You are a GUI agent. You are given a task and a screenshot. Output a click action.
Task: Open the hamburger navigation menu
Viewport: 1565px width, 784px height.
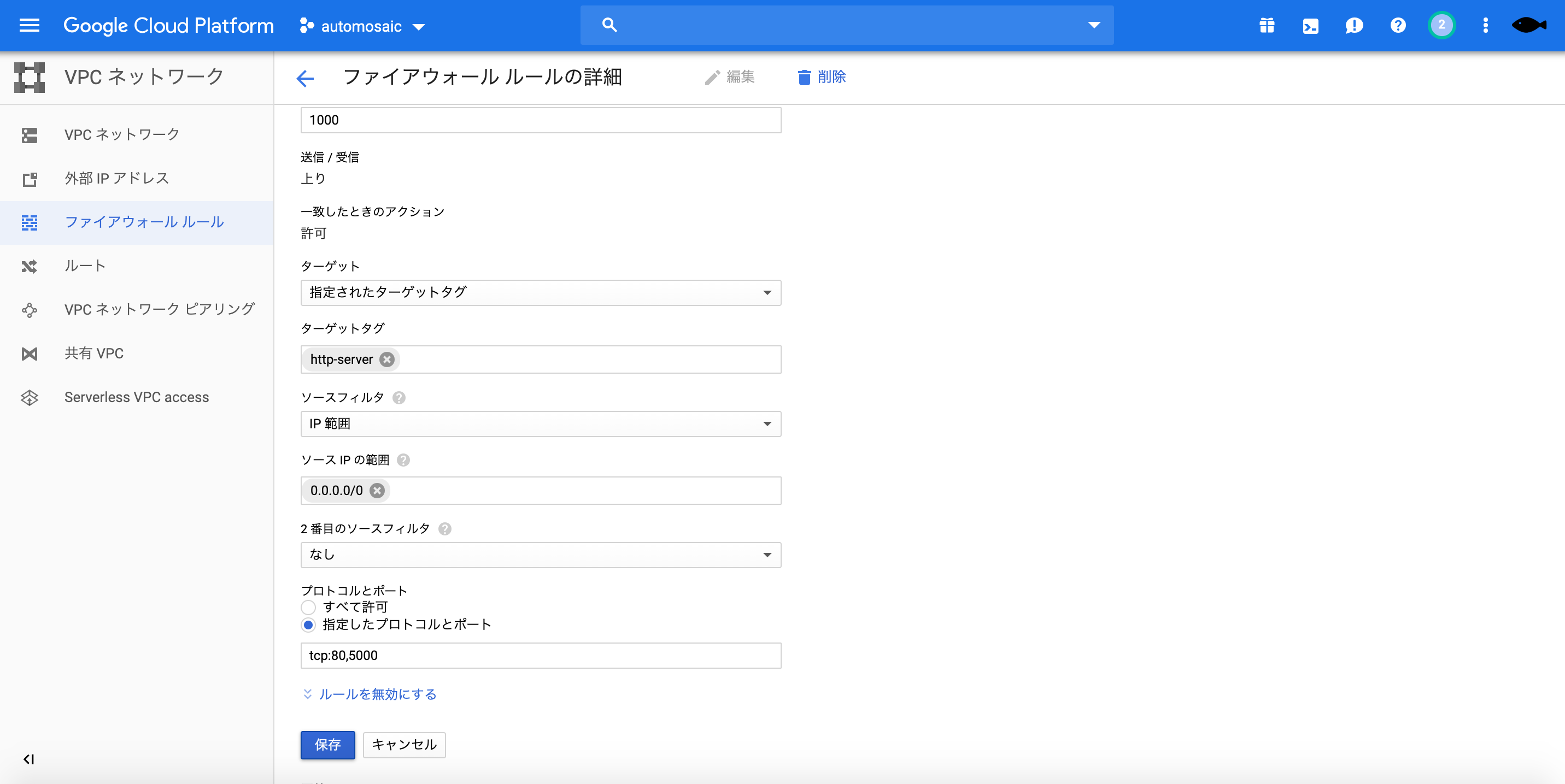coord(29,26)
